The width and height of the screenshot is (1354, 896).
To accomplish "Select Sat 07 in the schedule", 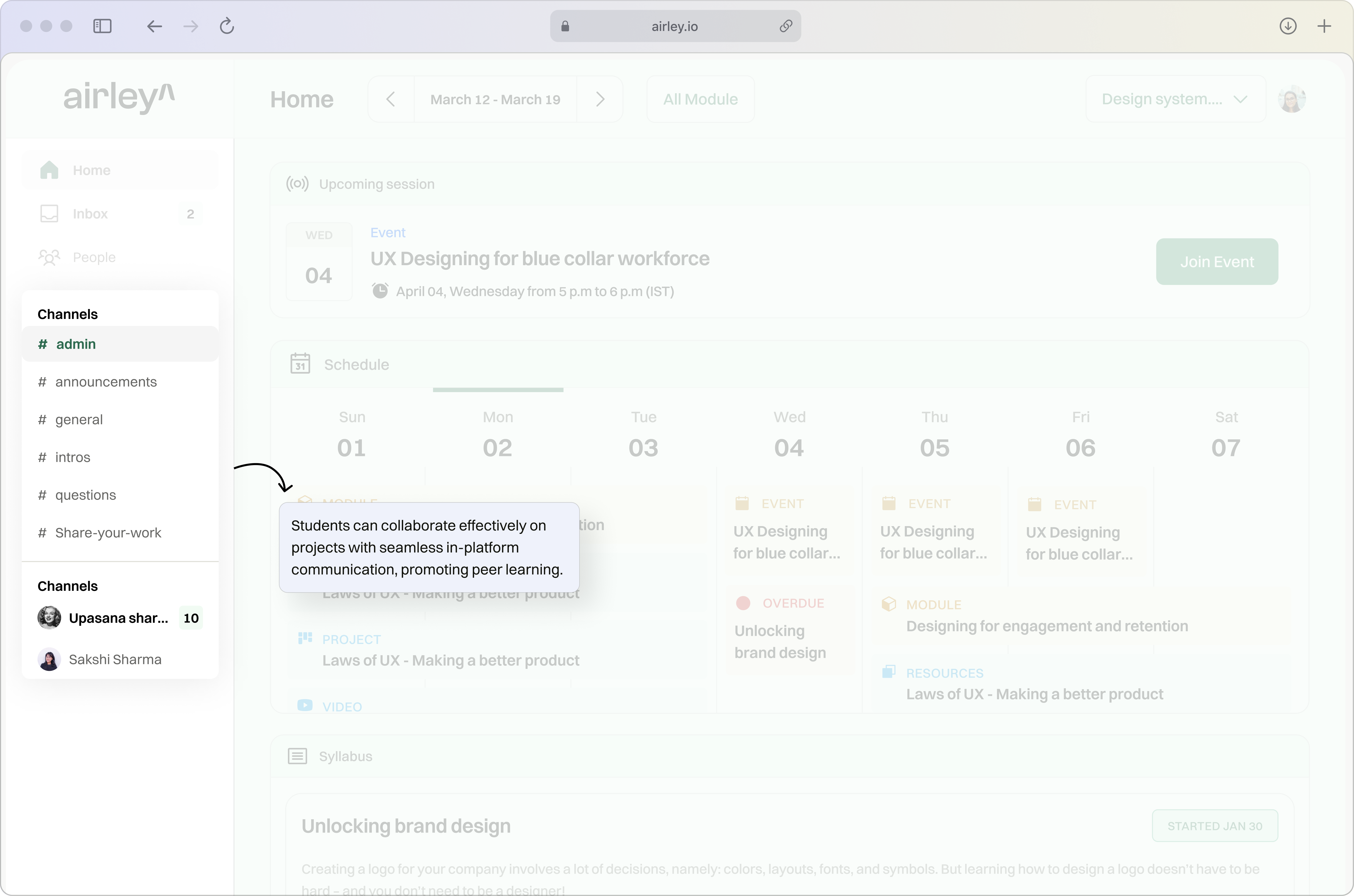I will 1226,434.
